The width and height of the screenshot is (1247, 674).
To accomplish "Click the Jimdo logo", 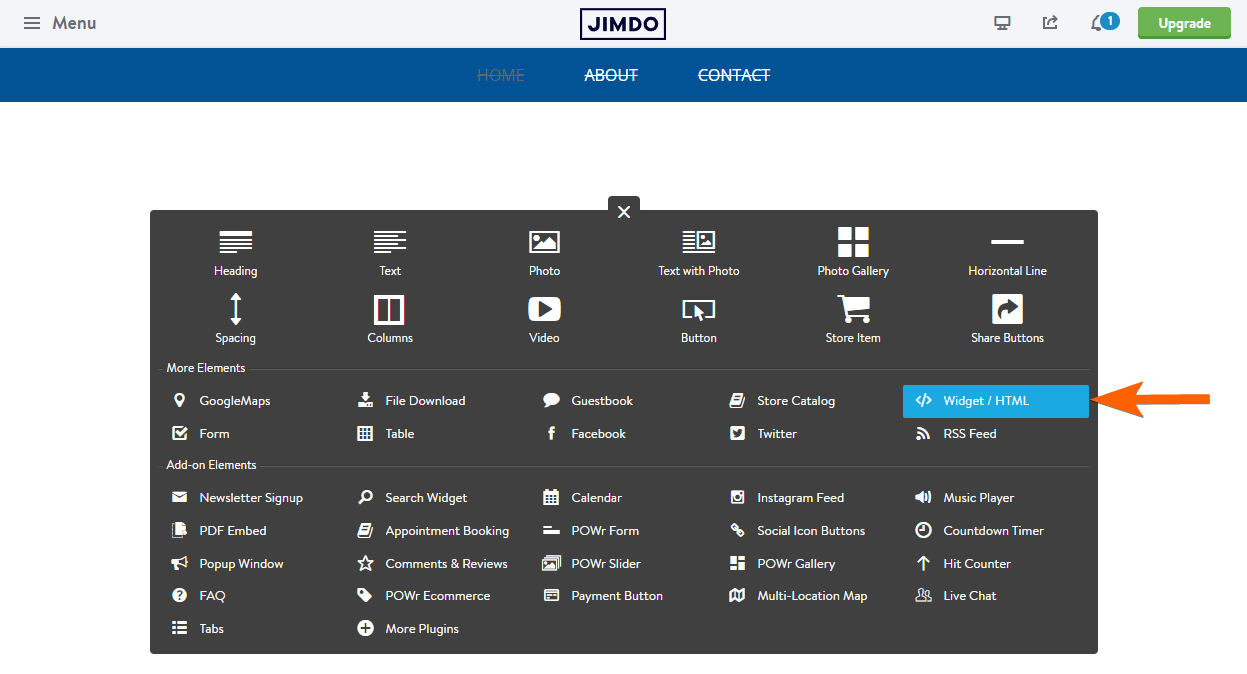I will tap(623, 24).
